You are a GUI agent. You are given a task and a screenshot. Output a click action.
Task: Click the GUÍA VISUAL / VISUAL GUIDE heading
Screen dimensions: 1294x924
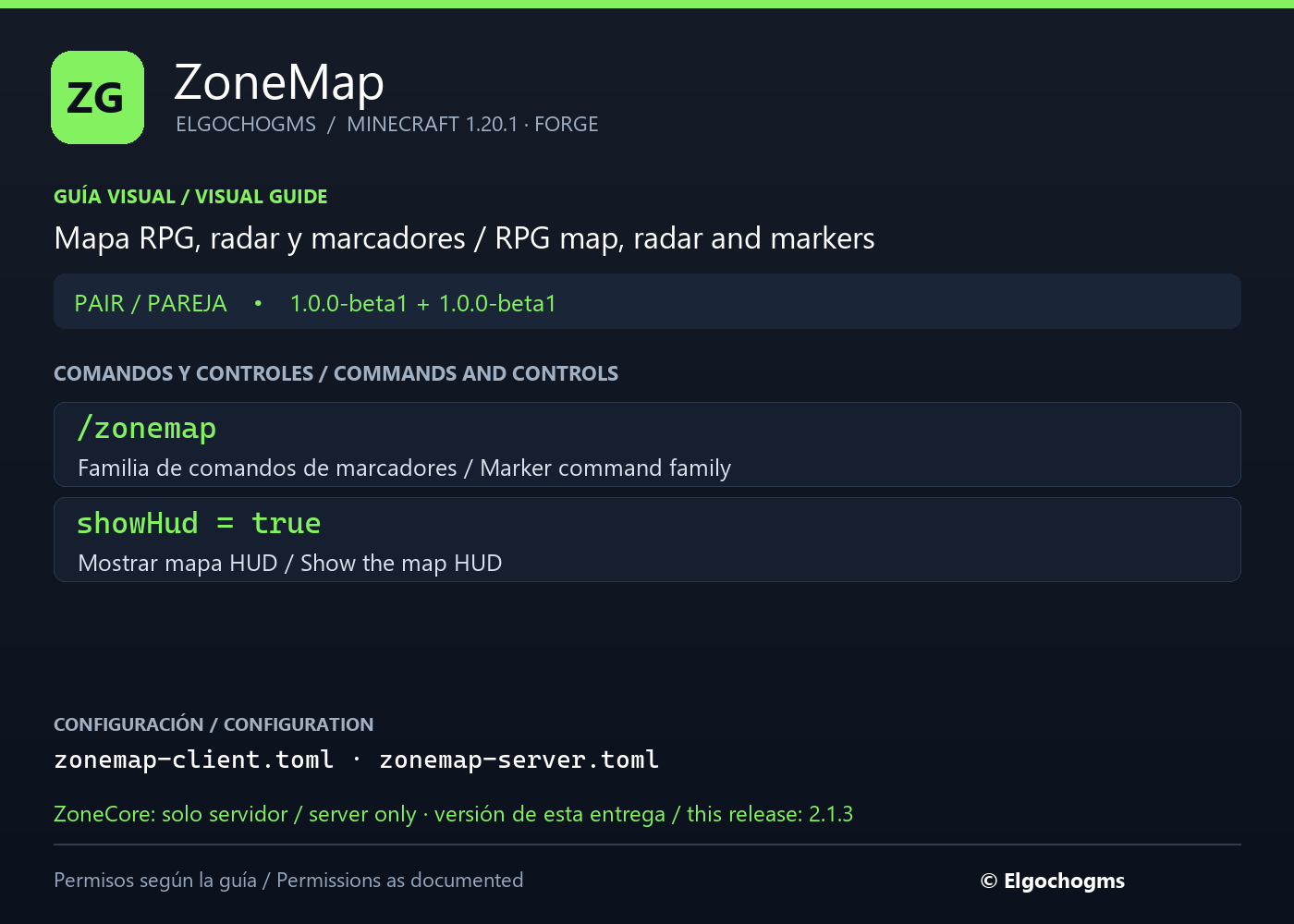190,197
